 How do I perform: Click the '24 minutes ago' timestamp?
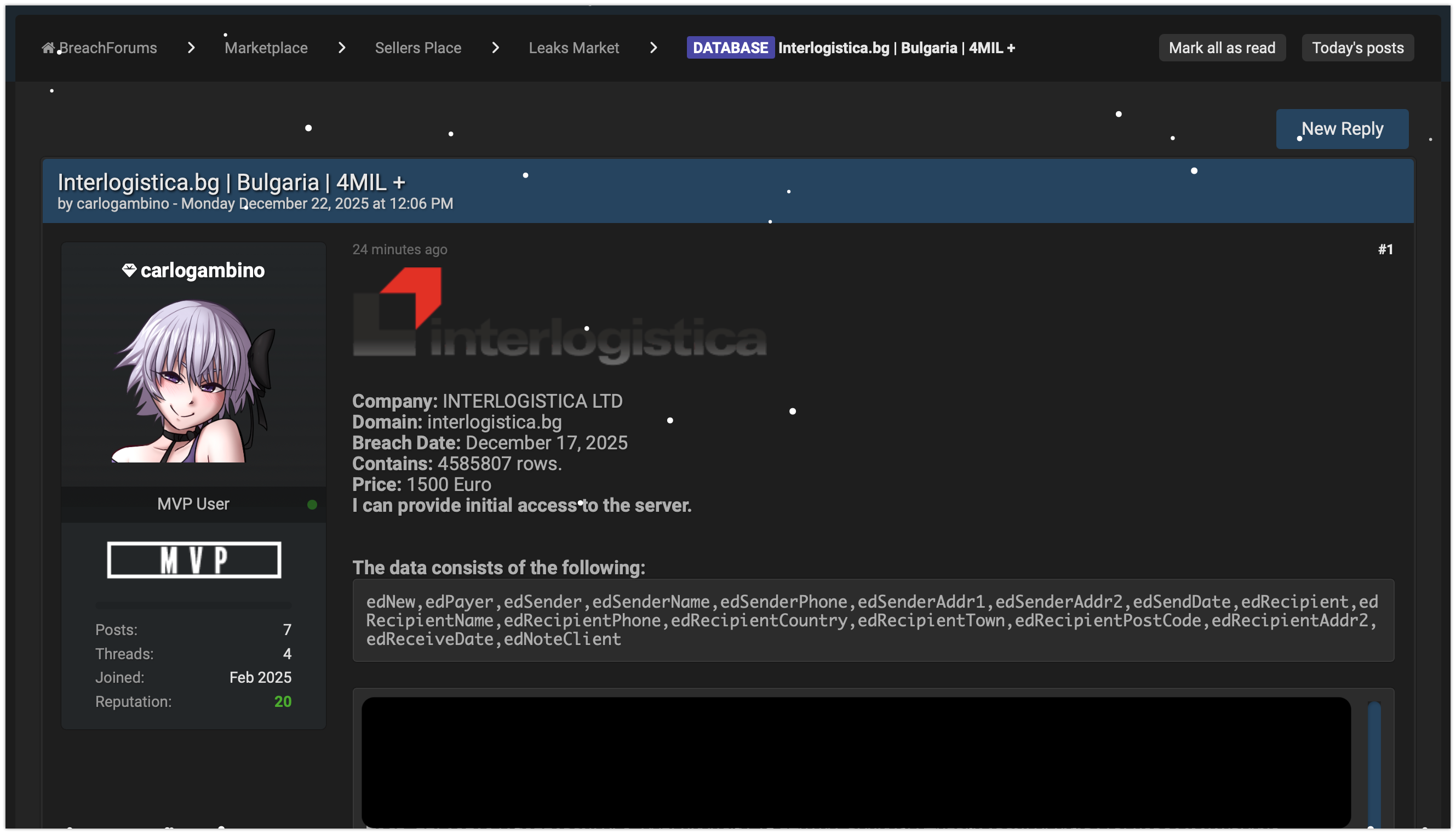tap(400, 250)
